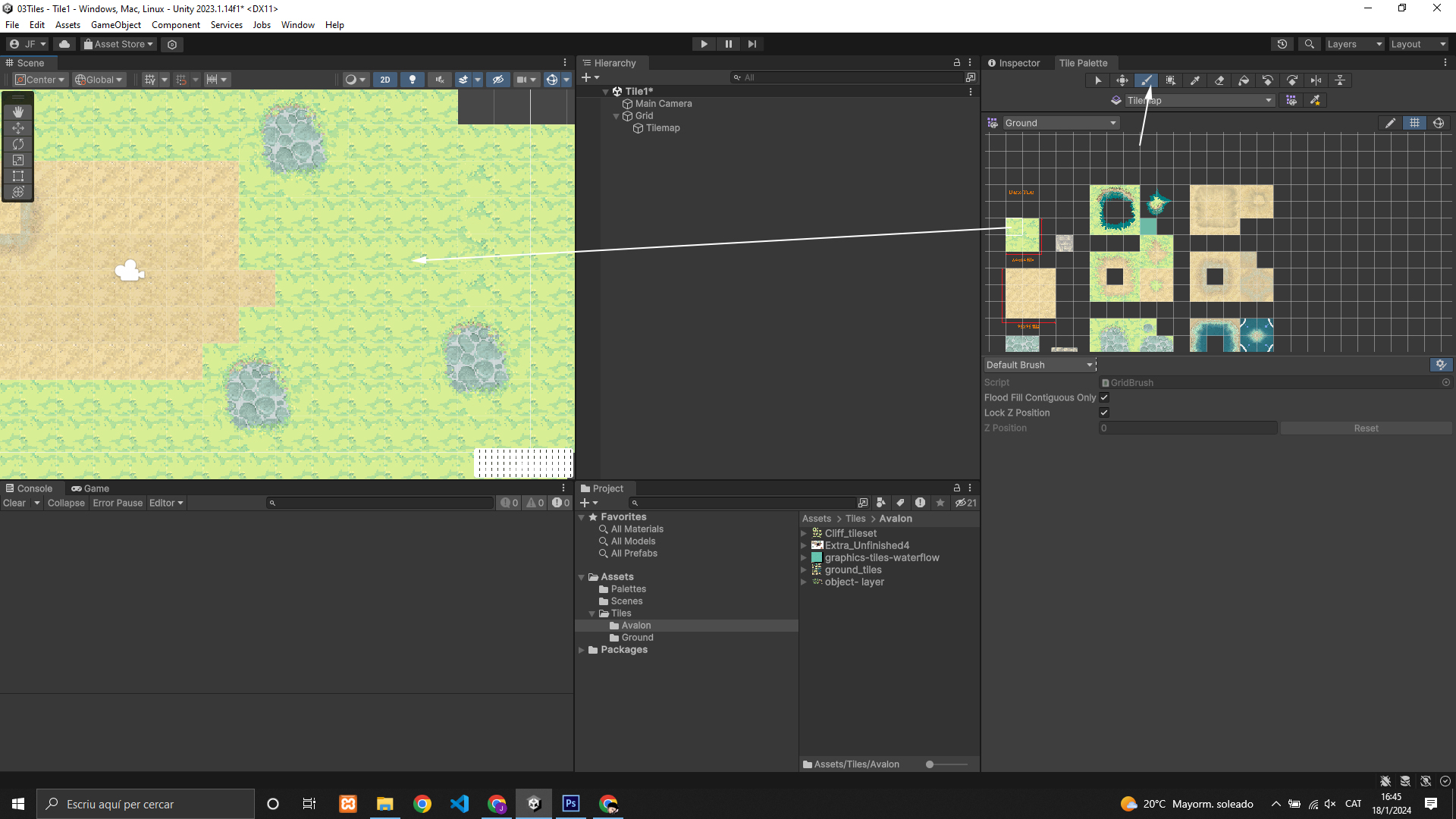
Task: Toggle the 2D scene view button
Action: coord(385,80)
